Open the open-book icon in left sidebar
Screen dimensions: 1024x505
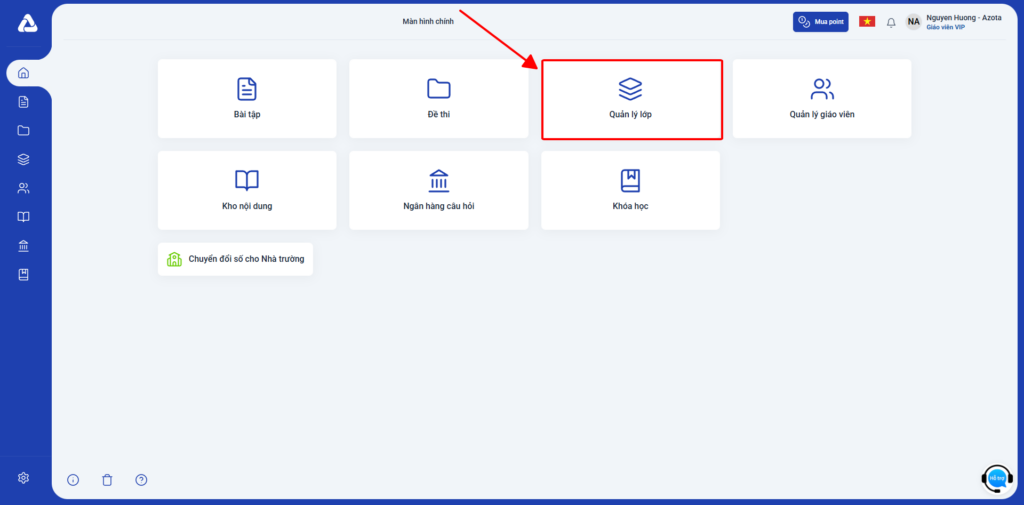(24, 217)
